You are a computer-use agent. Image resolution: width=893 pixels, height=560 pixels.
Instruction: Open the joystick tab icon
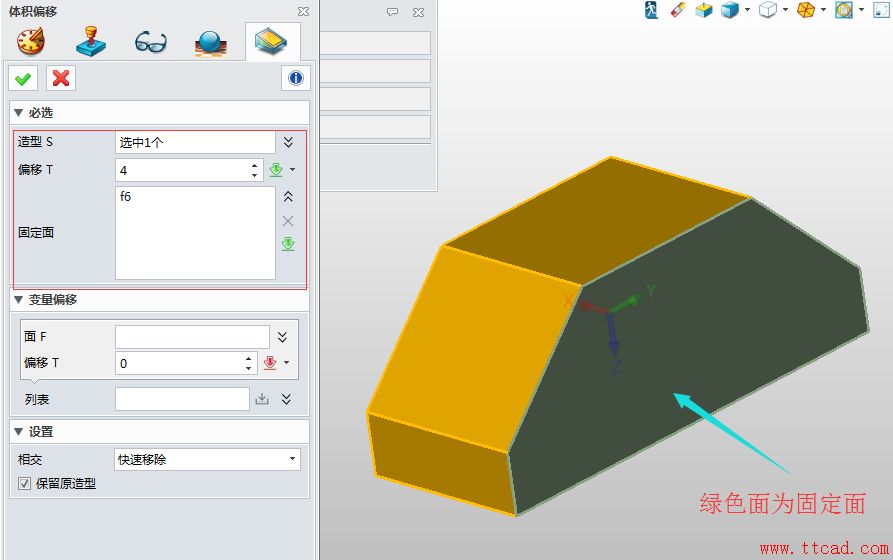(x=91, y=42)
